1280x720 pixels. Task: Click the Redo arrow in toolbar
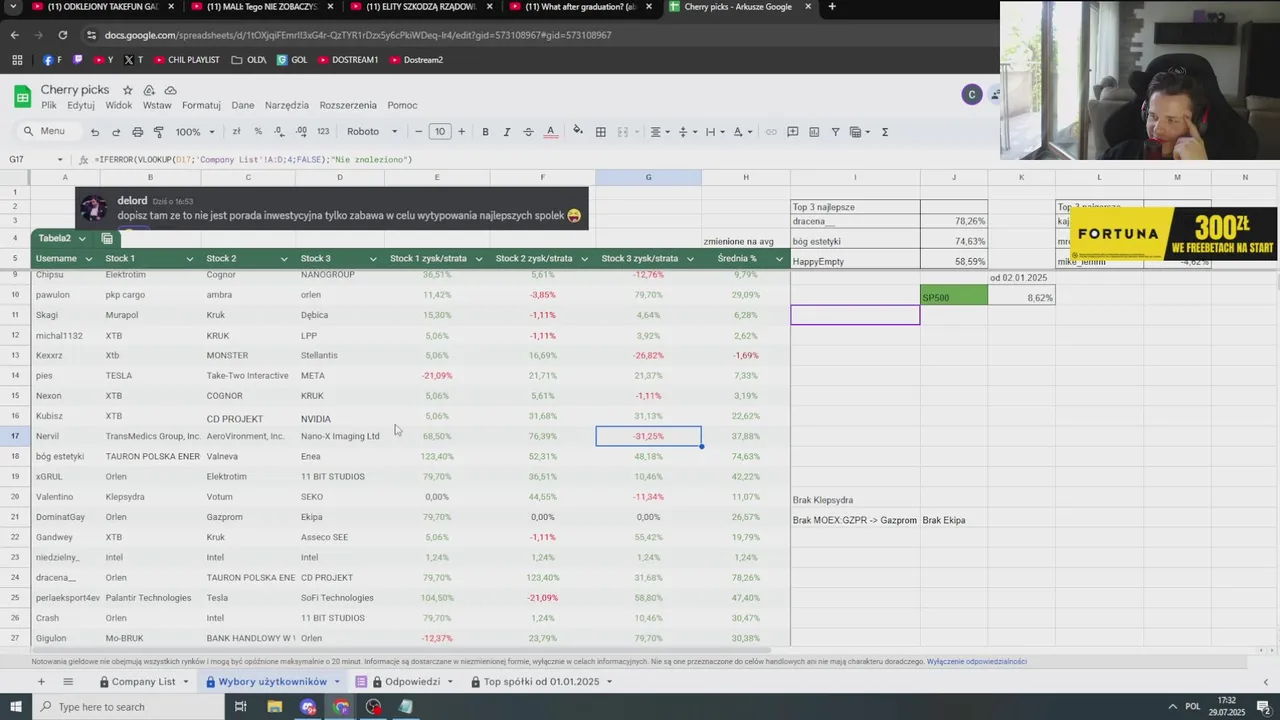[116, 132]
